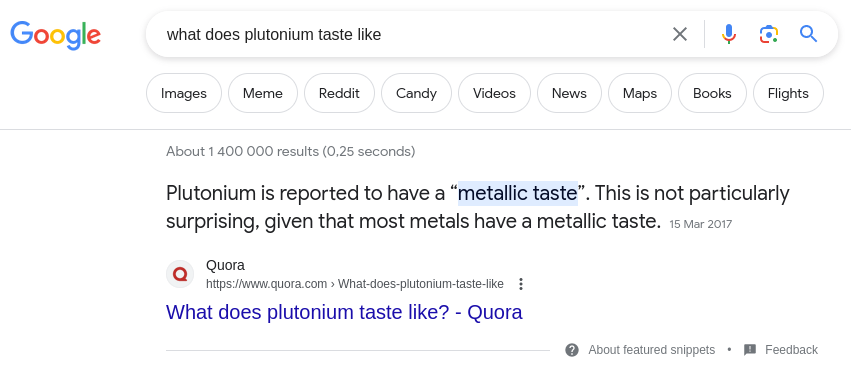This screenshot has width=851, height=369.
Task: Select the Meme filter chip
Action: 263,93
